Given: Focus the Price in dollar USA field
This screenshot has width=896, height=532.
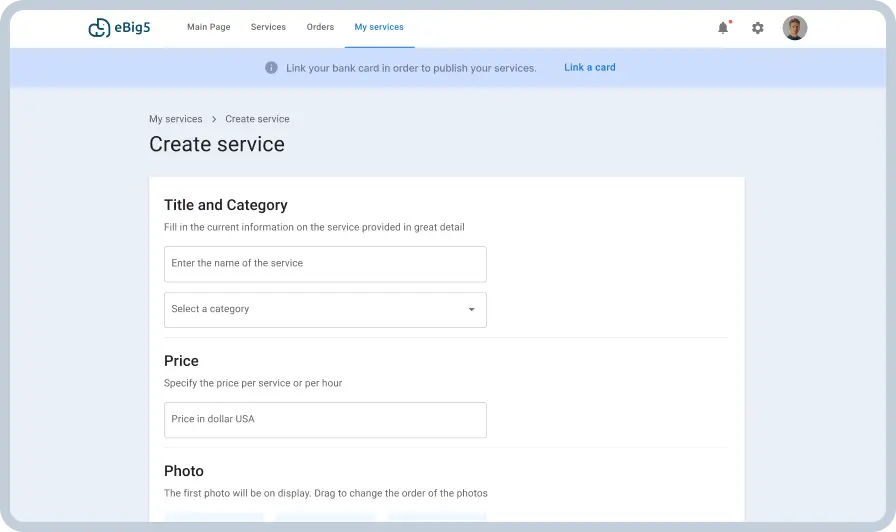Looking at the screenshot, I should [325, 420].
